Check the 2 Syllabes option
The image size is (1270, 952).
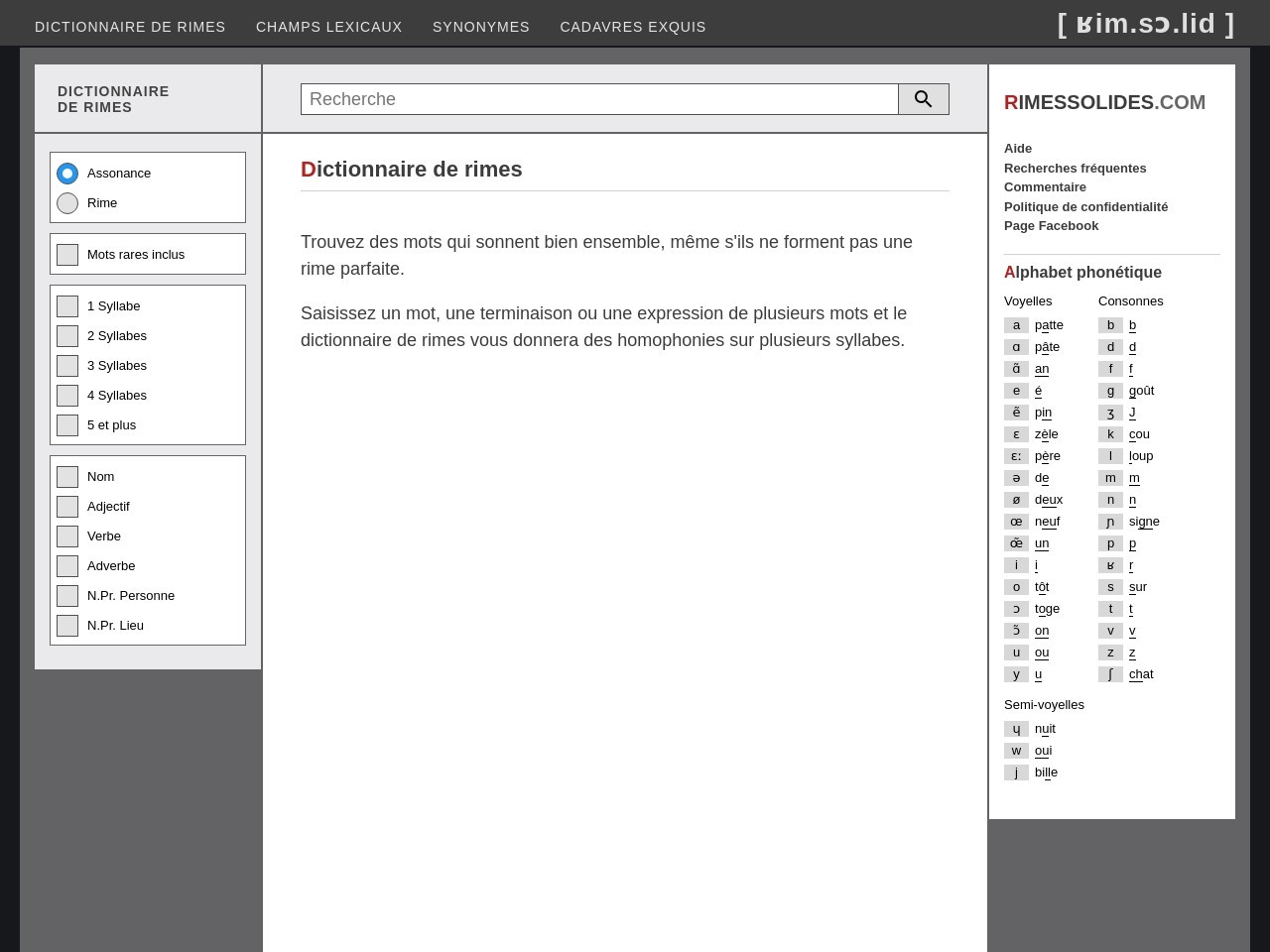click(67, 336)
